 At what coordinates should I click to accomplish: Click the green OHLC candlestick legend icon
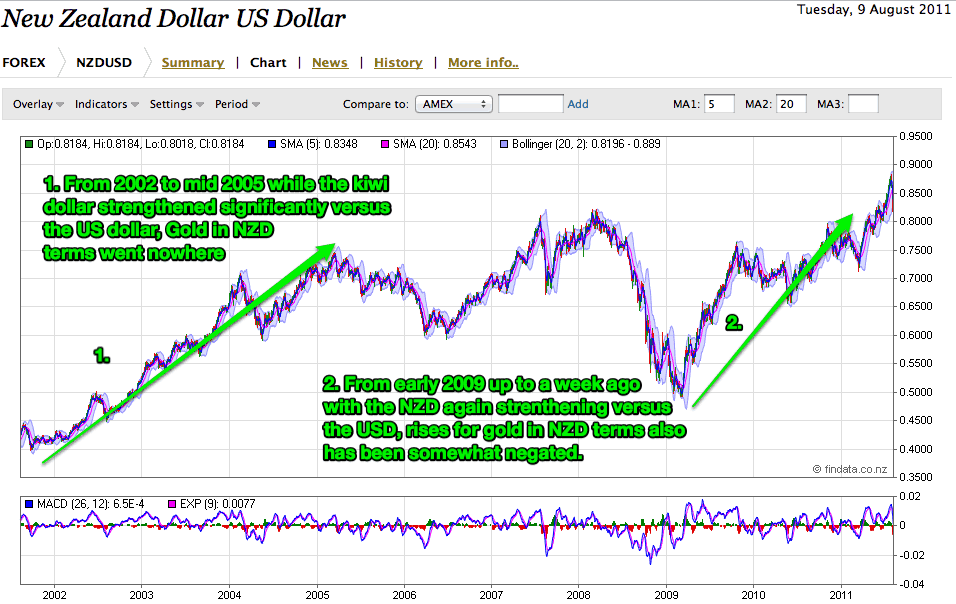[30, 143]
